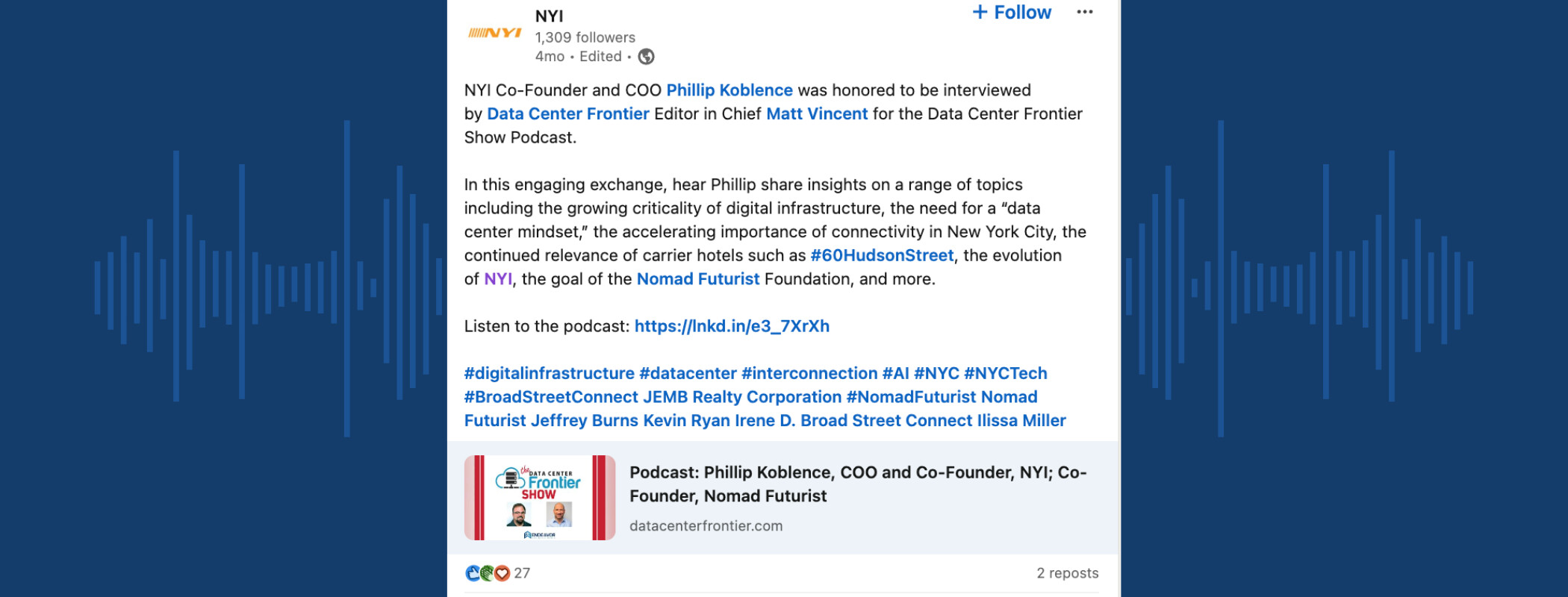This screenshot has height=597, width=1568.
Task: Click the #interconnection hashtag
Action: [x=809, y=373]
